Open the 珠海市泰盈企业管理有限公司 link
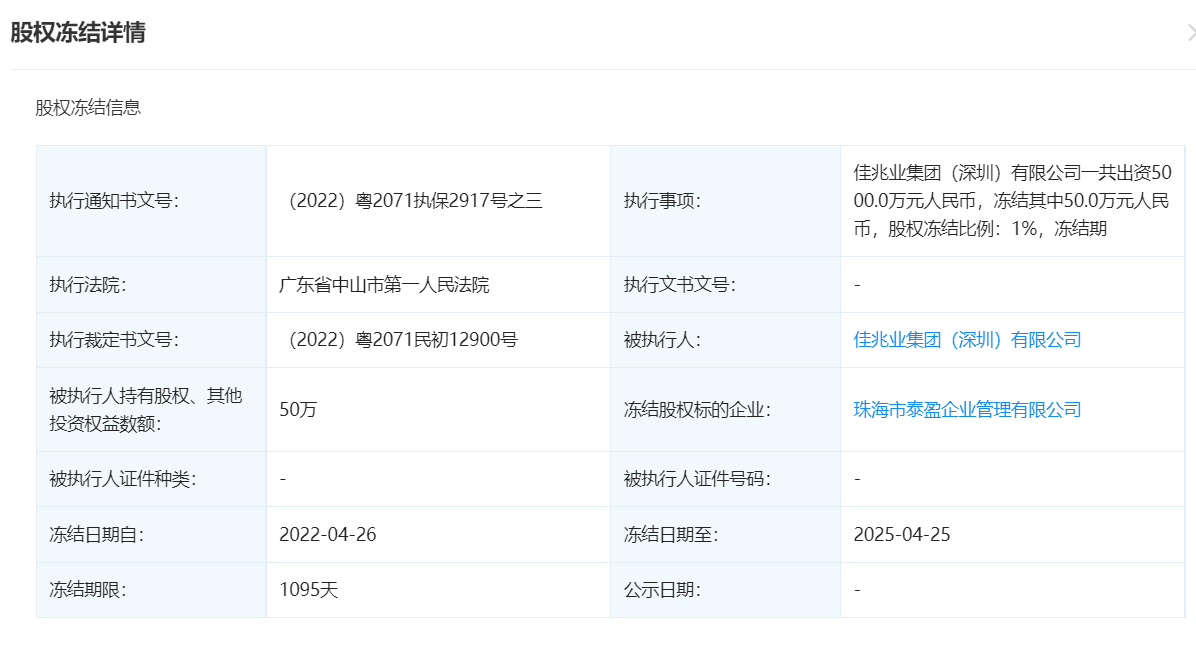Screen dimensions: 1196x654 coord(967,409)
